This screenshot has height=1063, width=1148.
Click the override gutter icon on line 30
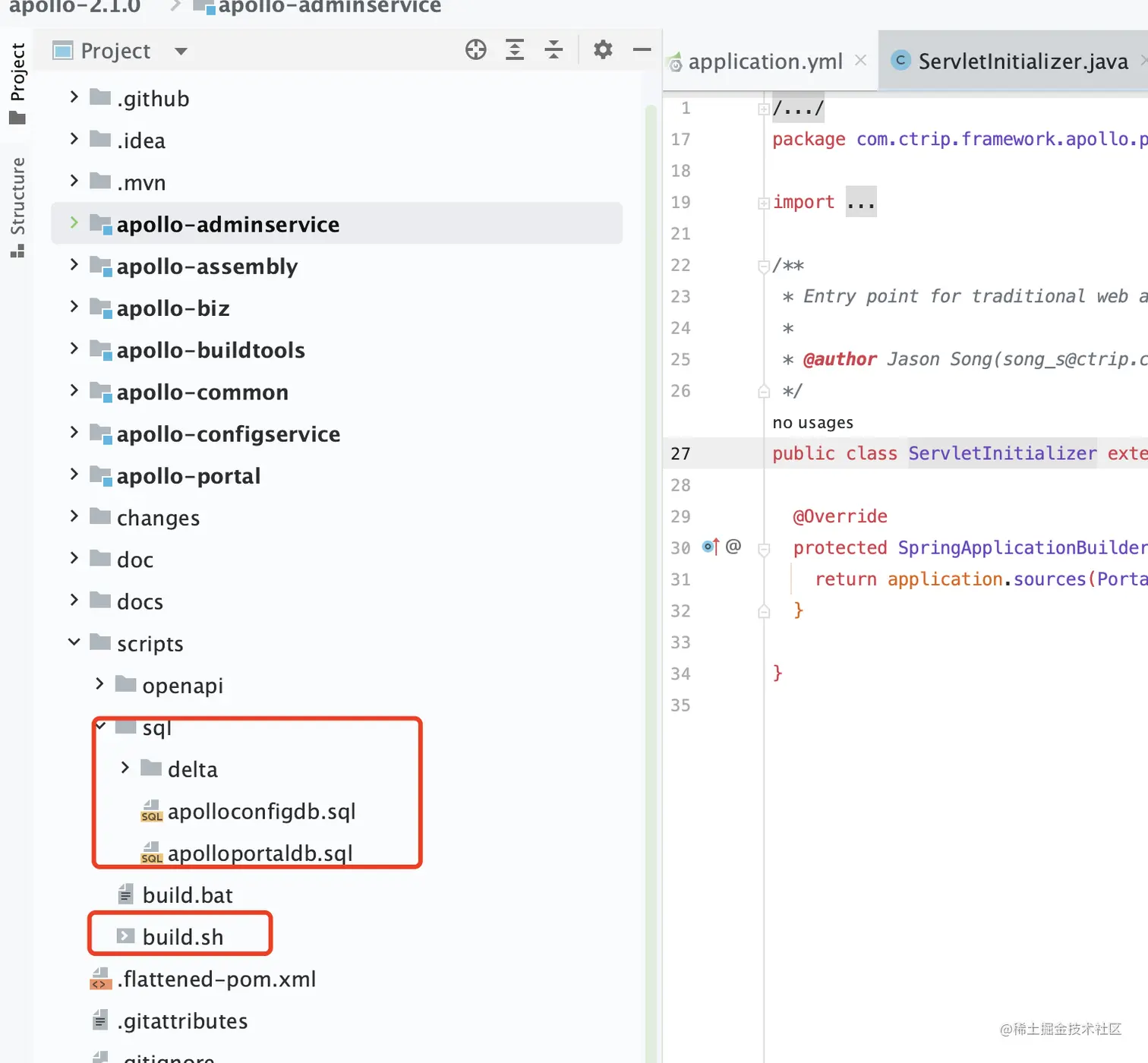click(x=711, y=546)
